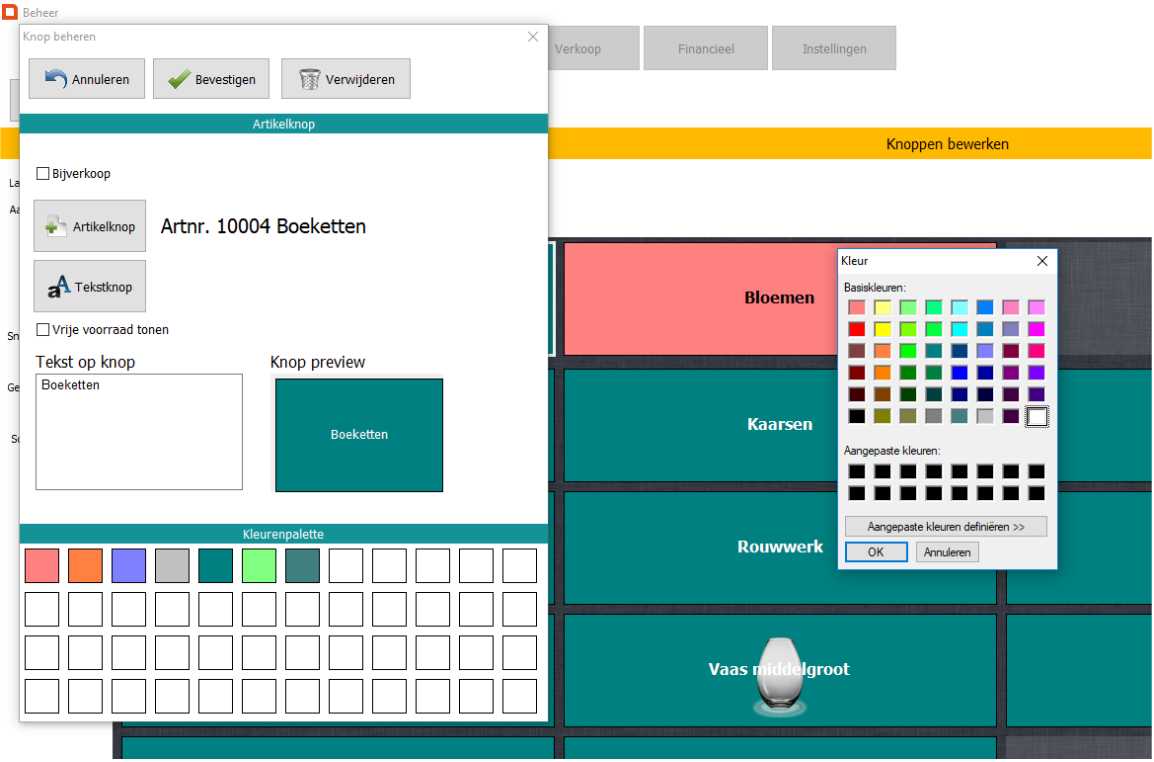Viewport: 1154px width, 762px height.
Task: Choose the white swatch in Basiskleuren
Action: 1037,416
